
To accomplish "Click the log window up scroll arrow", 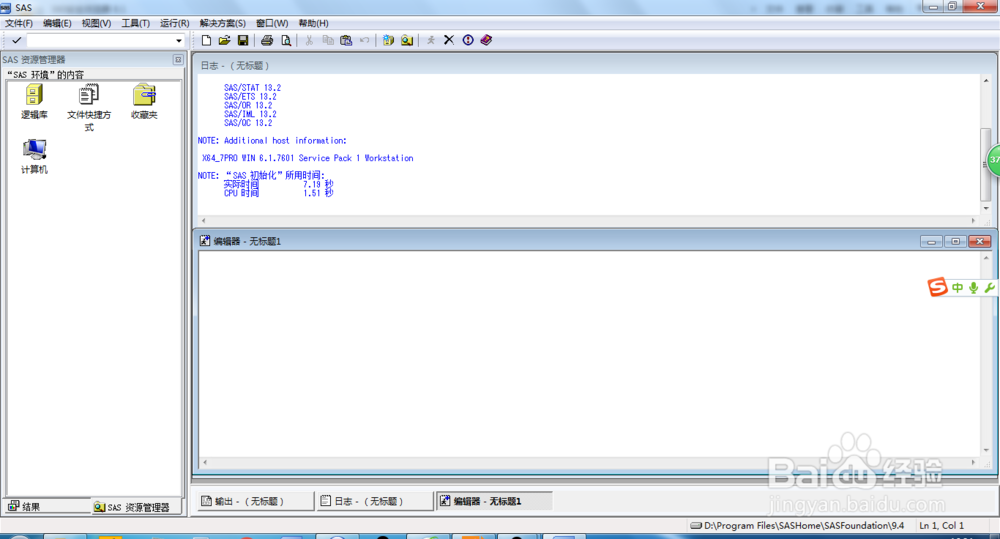I will tap(986, 81).
